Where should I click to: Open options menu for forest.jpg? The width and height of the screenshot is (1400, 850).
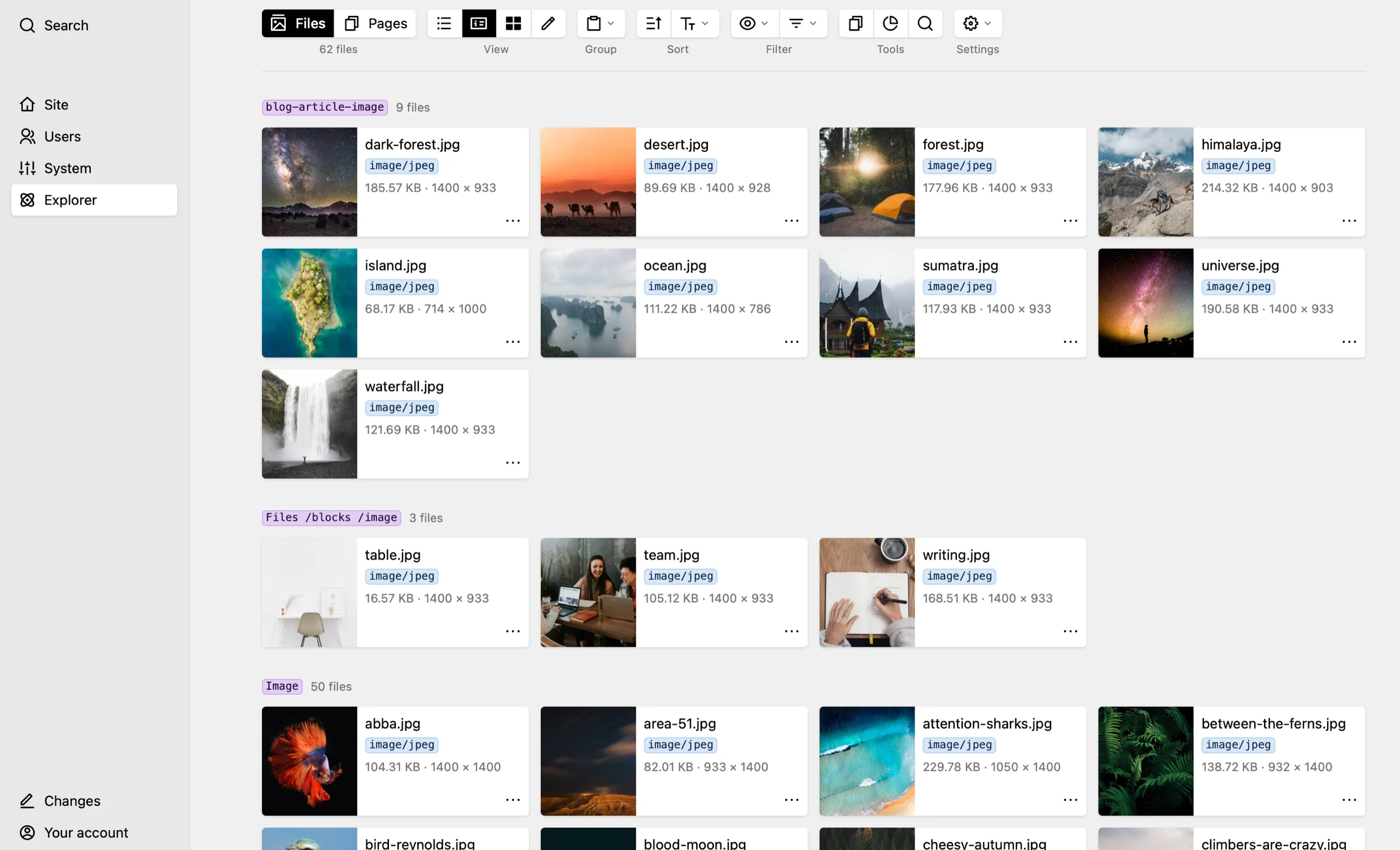pyautogui.click(x=1070, y=221)
